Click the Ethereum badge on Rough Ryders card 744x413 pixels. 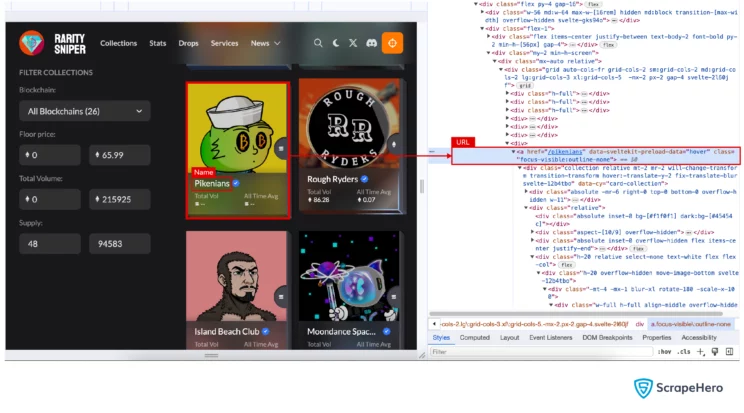[394, 144]
